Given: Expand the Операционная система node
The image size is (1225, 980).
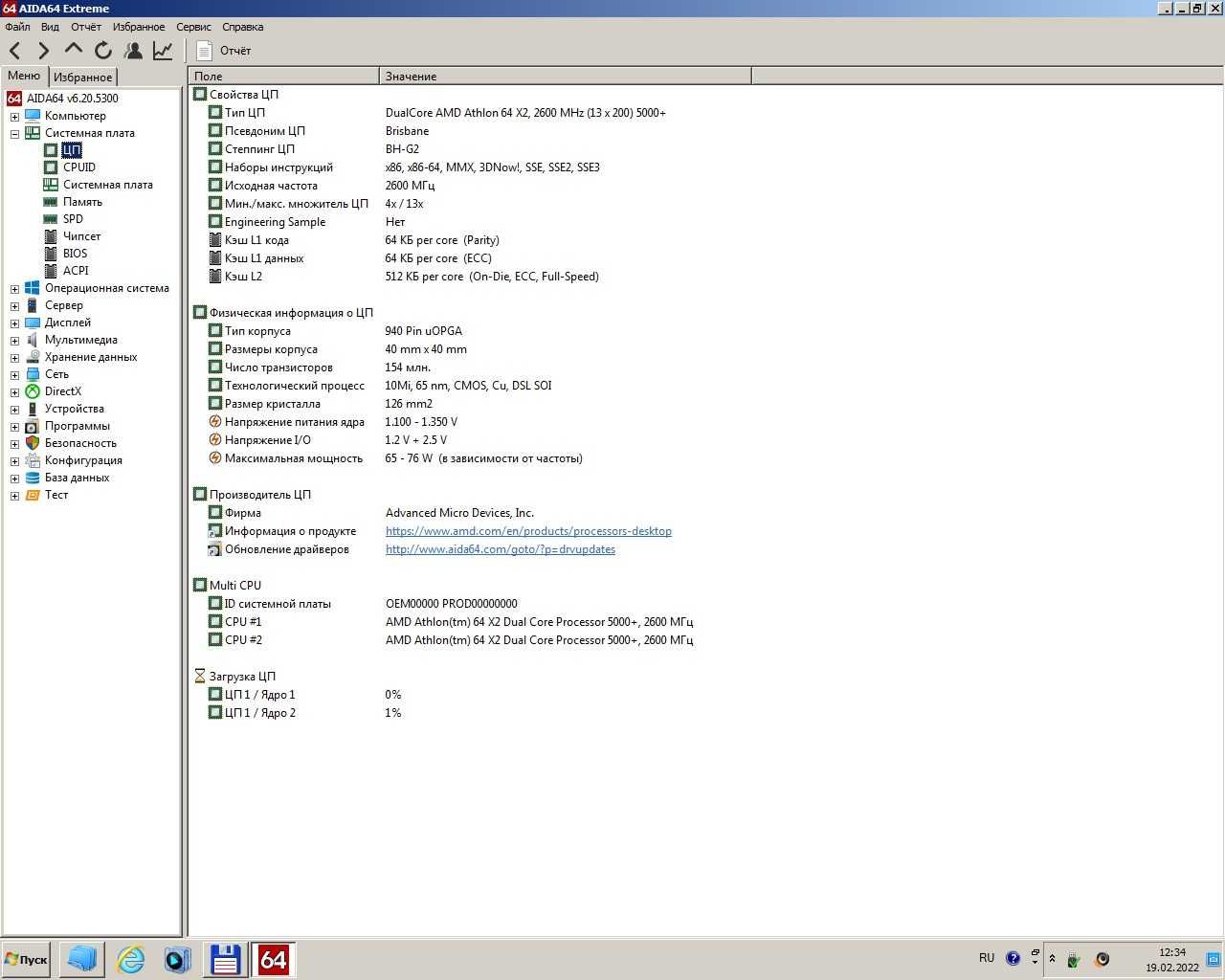Looking at the screenshot, I should coord(14,288).
